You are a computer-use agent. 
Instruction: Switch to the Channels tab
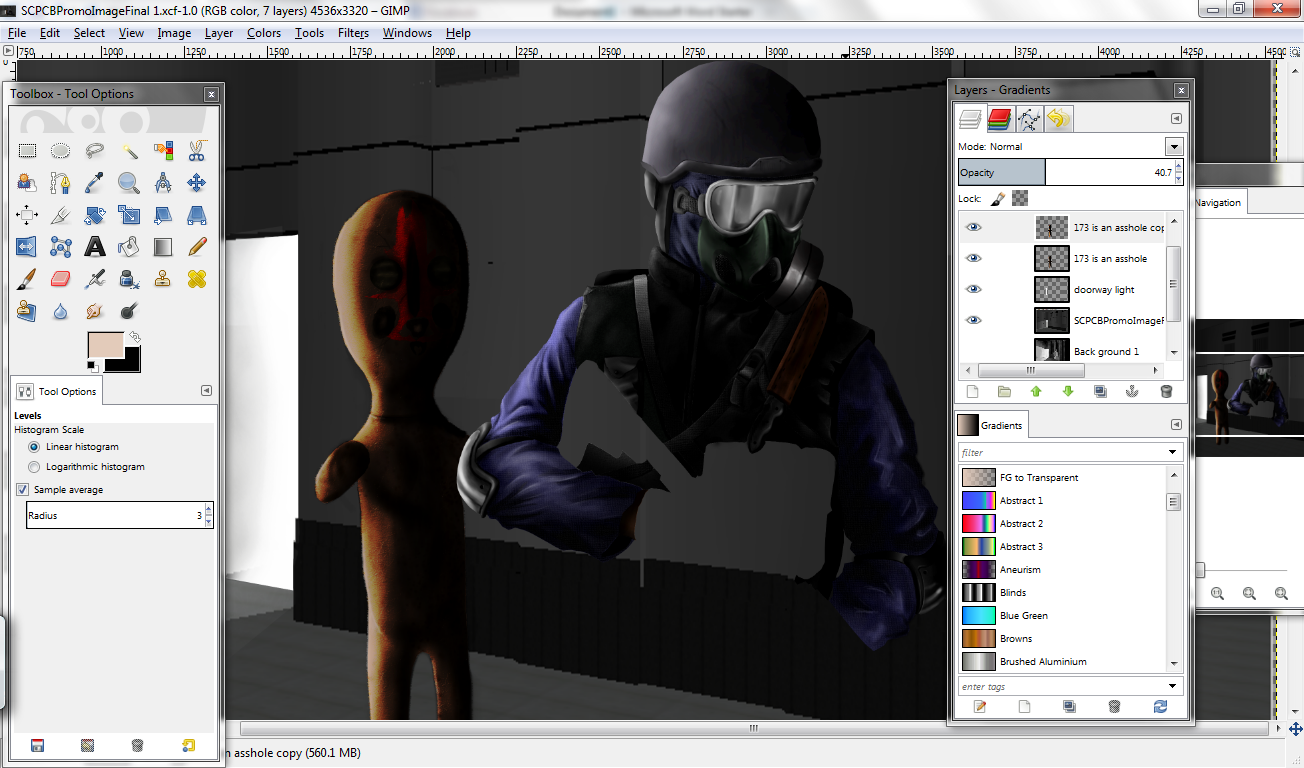(x=999, y=119)
